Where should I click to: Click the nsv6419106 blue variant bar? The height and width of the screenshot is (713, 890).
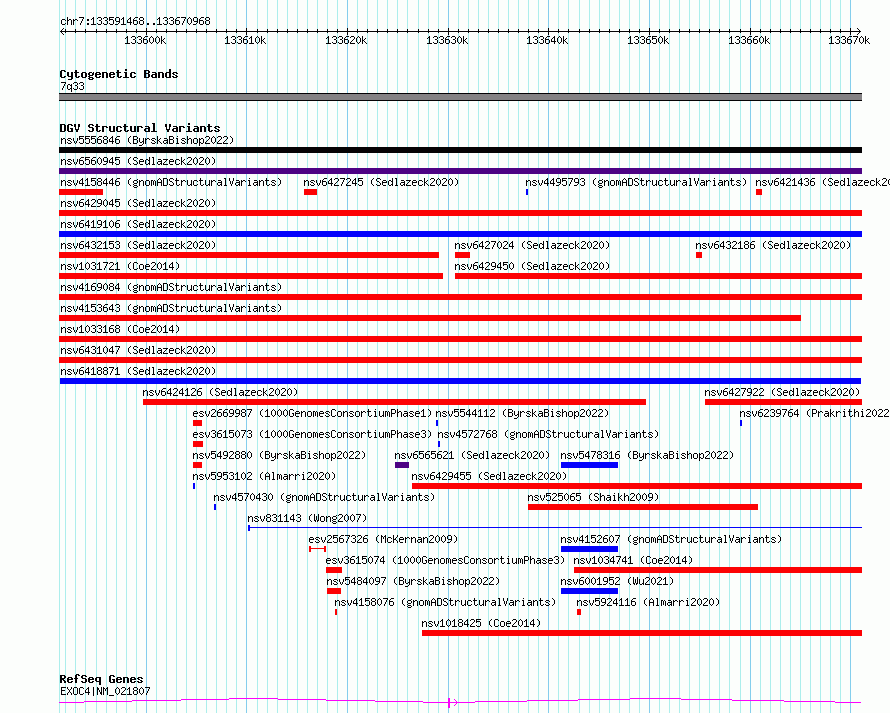(460, 234)
